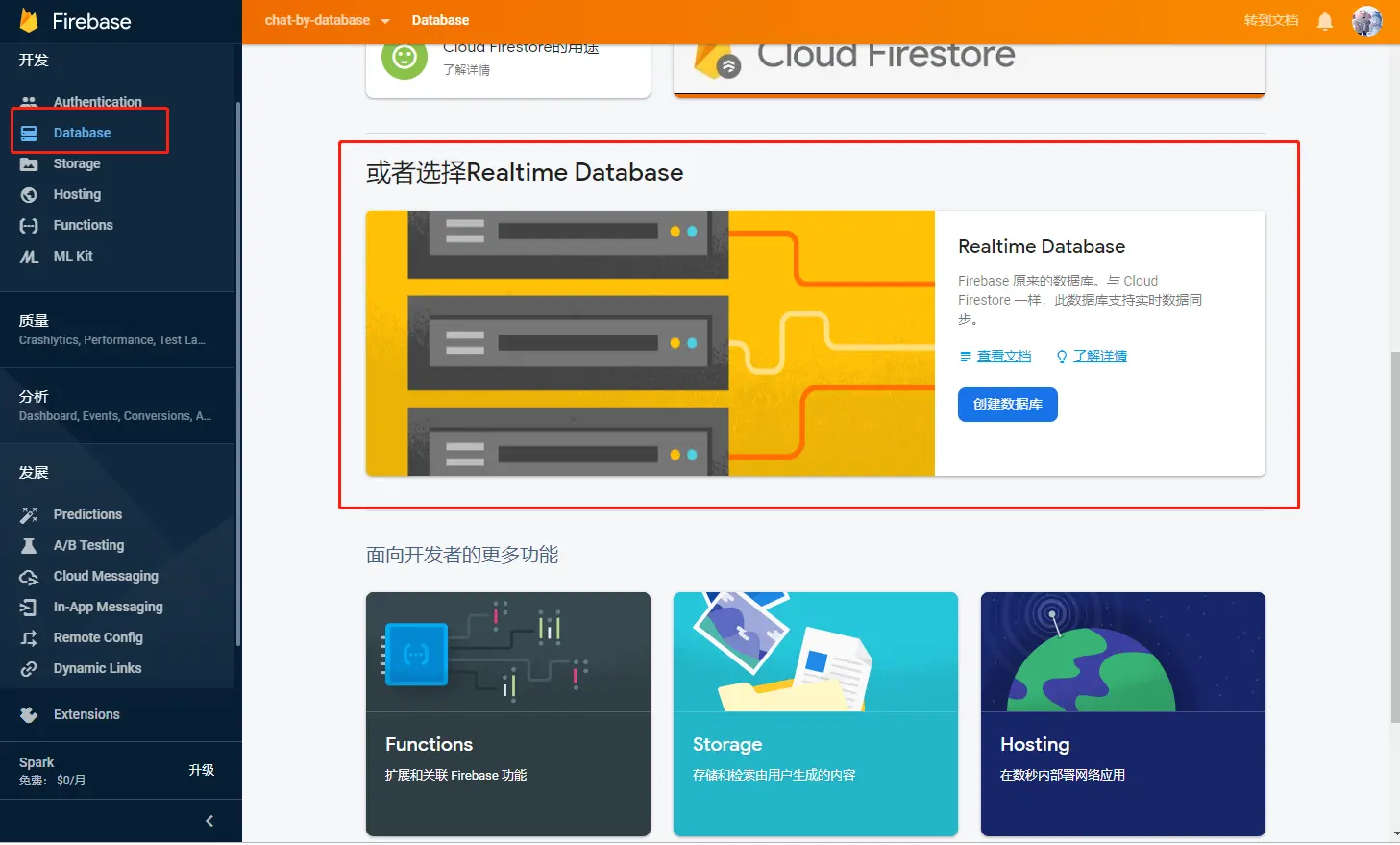The image size is (1400, 845).
Task: Click the Spark plan label
Action: coord(37,762)
